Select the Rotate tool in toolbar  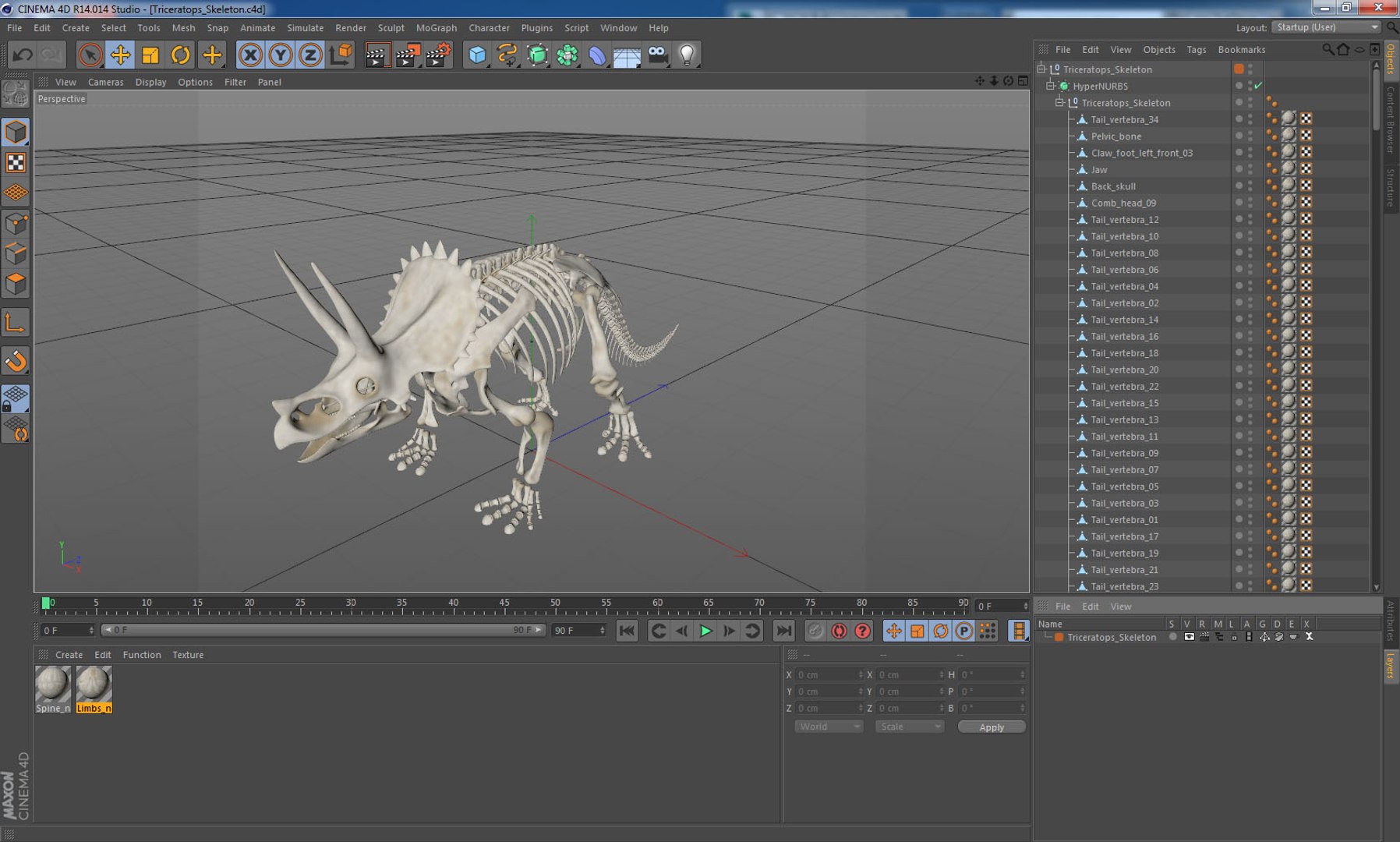[181, 55]
